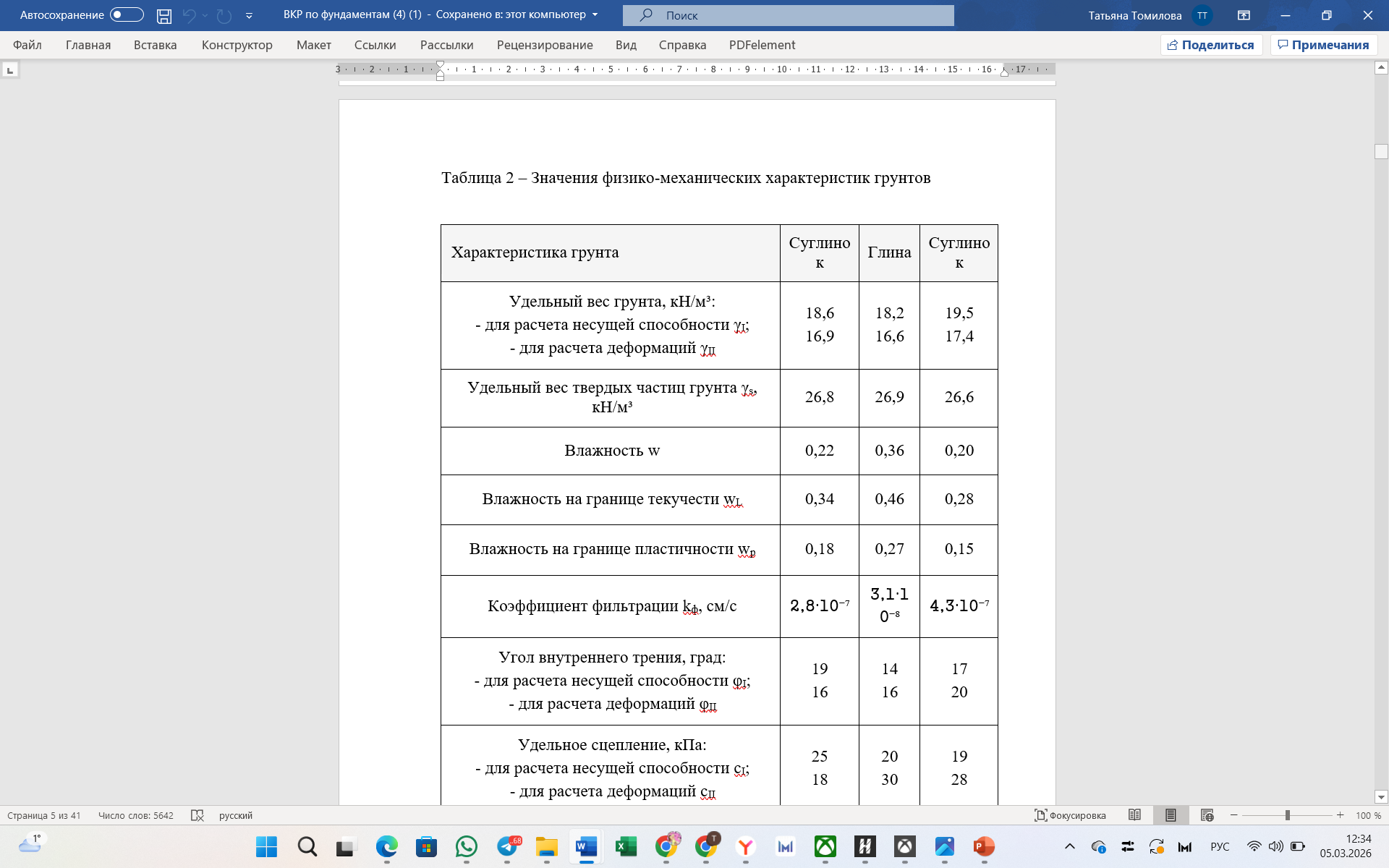This screenshot has width=1389, height=868.
Task: Open the Рассылки tab
Action: click(x=447, y=45)
